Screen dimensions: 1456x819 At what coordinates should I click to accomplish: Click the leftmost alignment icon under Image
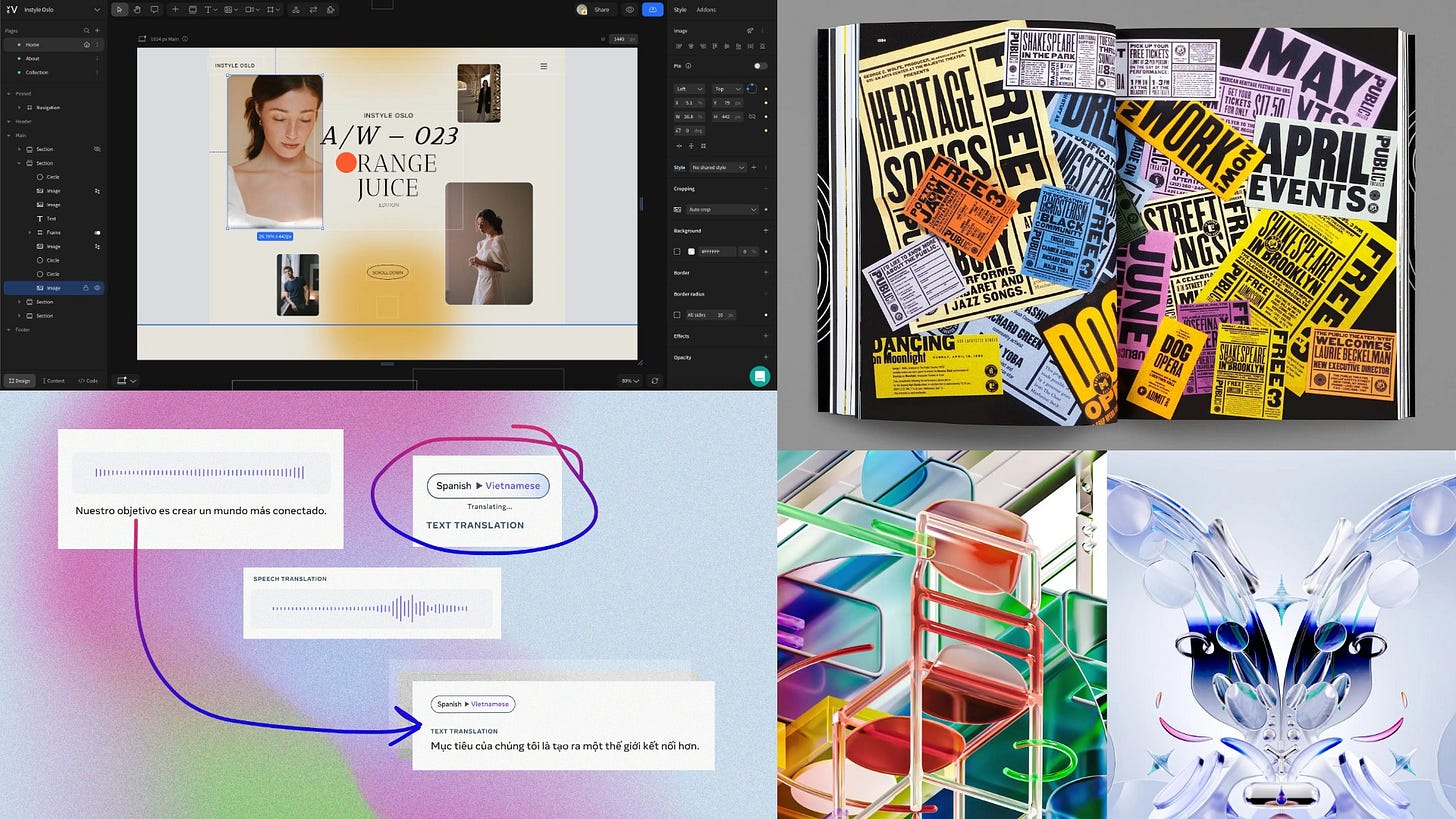(680, 46)
